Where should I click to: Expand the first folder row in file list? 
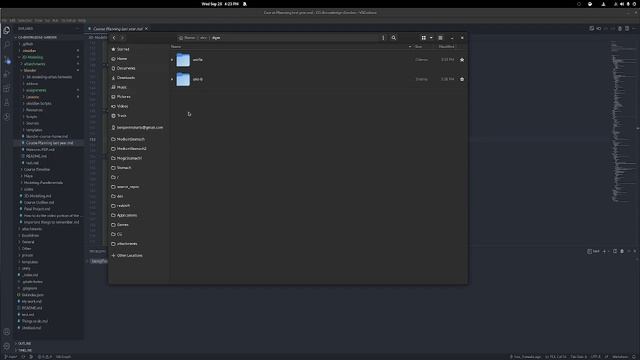[172, 60]
